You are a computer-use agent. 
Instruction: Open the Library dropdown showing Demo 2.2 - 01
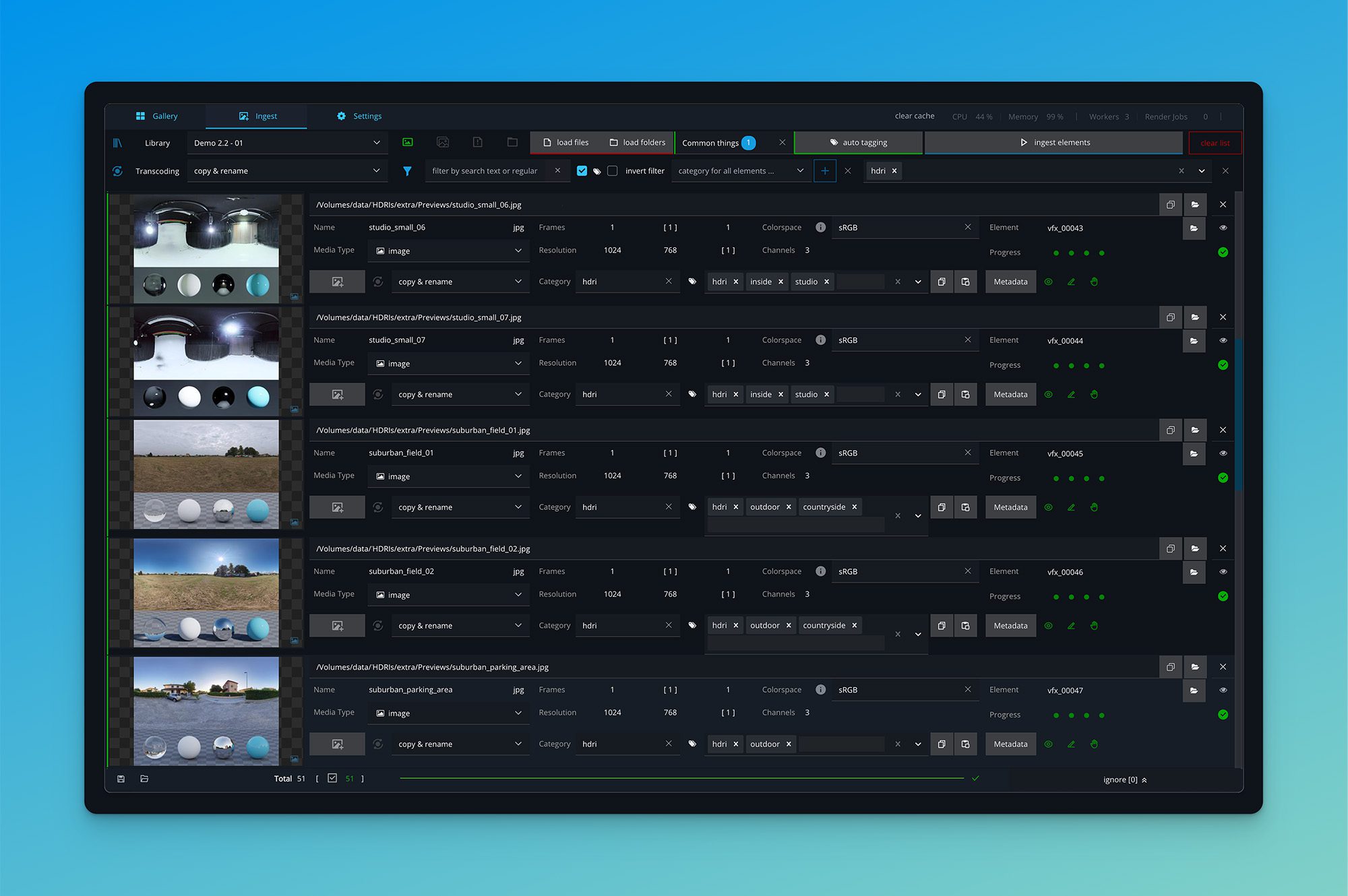click(286, 142)
